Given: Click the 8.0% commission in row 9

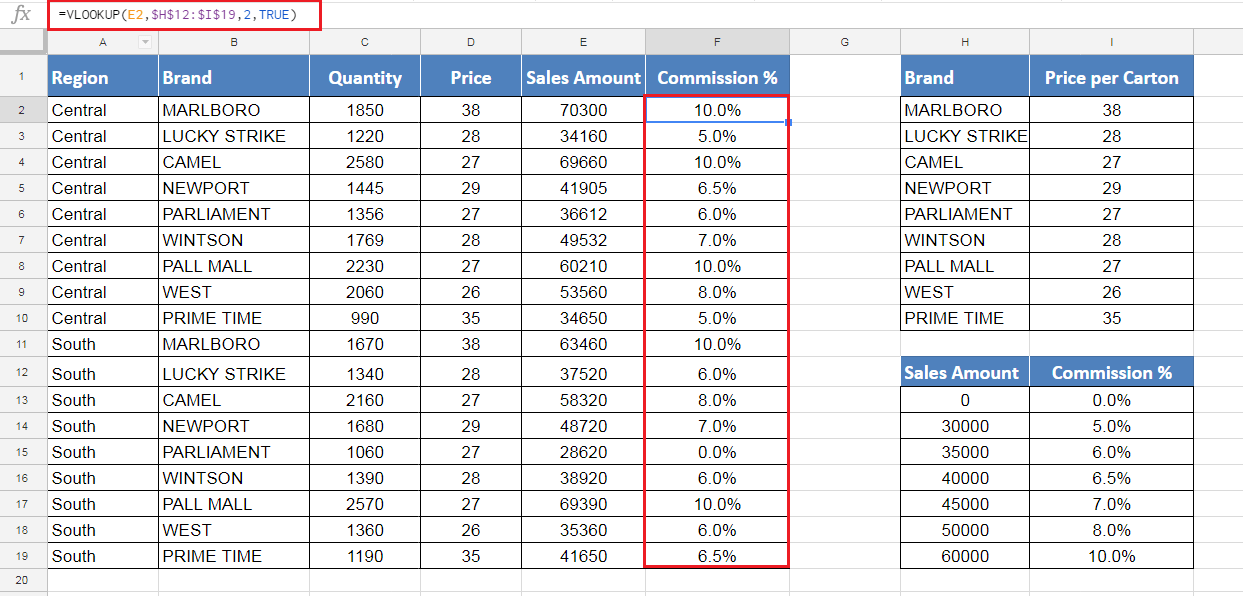Looking at the screenshot, I should (717, 292).
